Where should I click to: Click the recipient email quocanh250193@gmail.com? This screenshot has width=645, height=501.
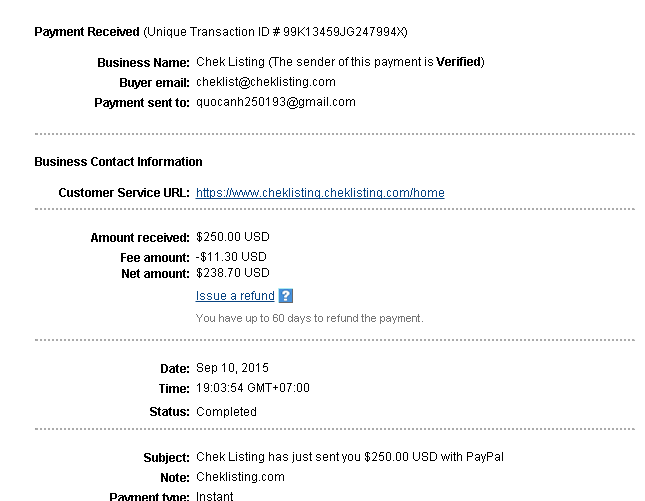point(276,102)
